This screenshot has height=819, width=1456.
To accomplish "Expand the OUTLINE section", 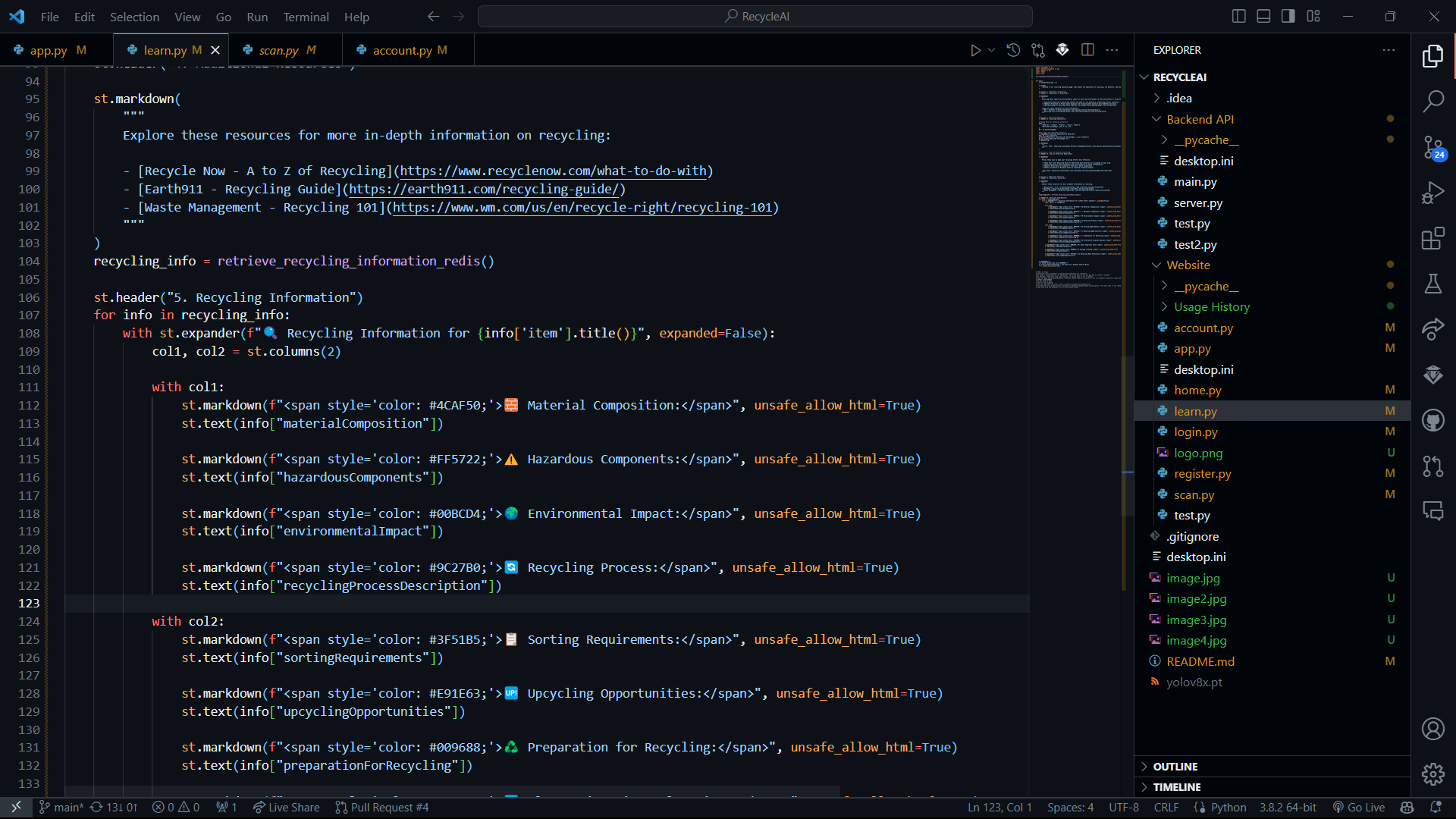I will pos(1175,767).
